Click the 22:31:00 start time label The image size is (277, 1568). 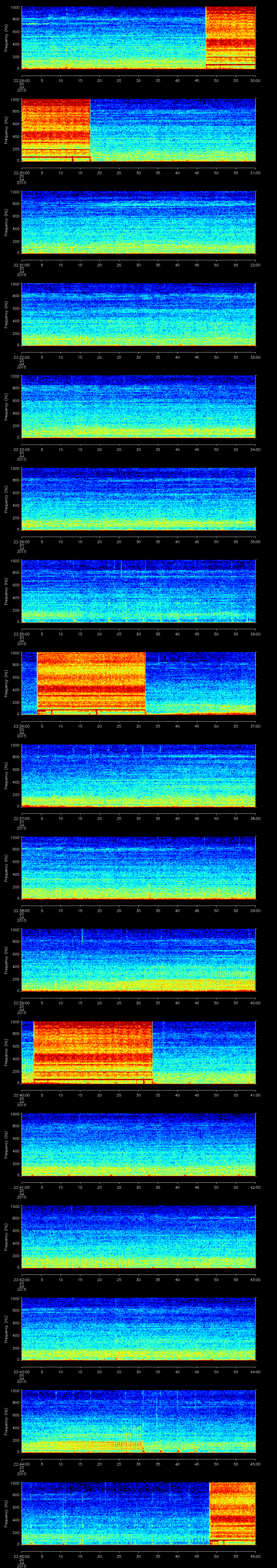click(21, 265)
